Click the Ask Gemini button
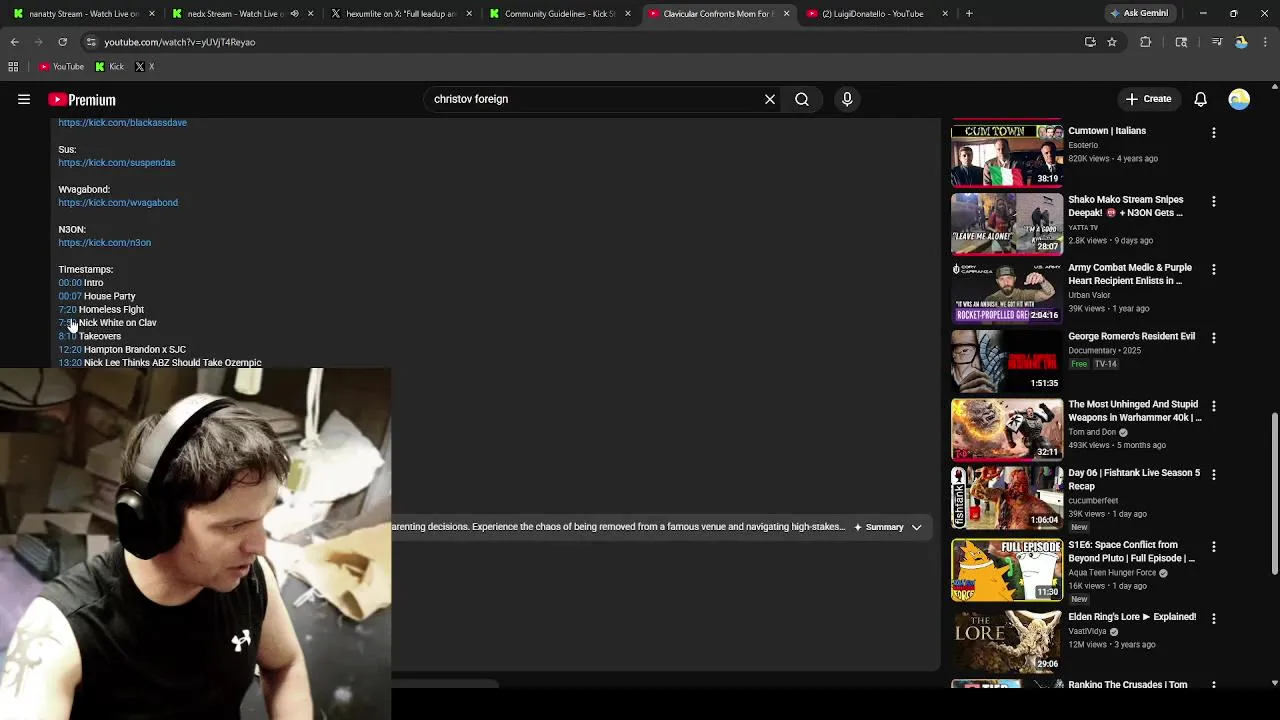The image size is (1280, 720). click(x=1138, y=13)
